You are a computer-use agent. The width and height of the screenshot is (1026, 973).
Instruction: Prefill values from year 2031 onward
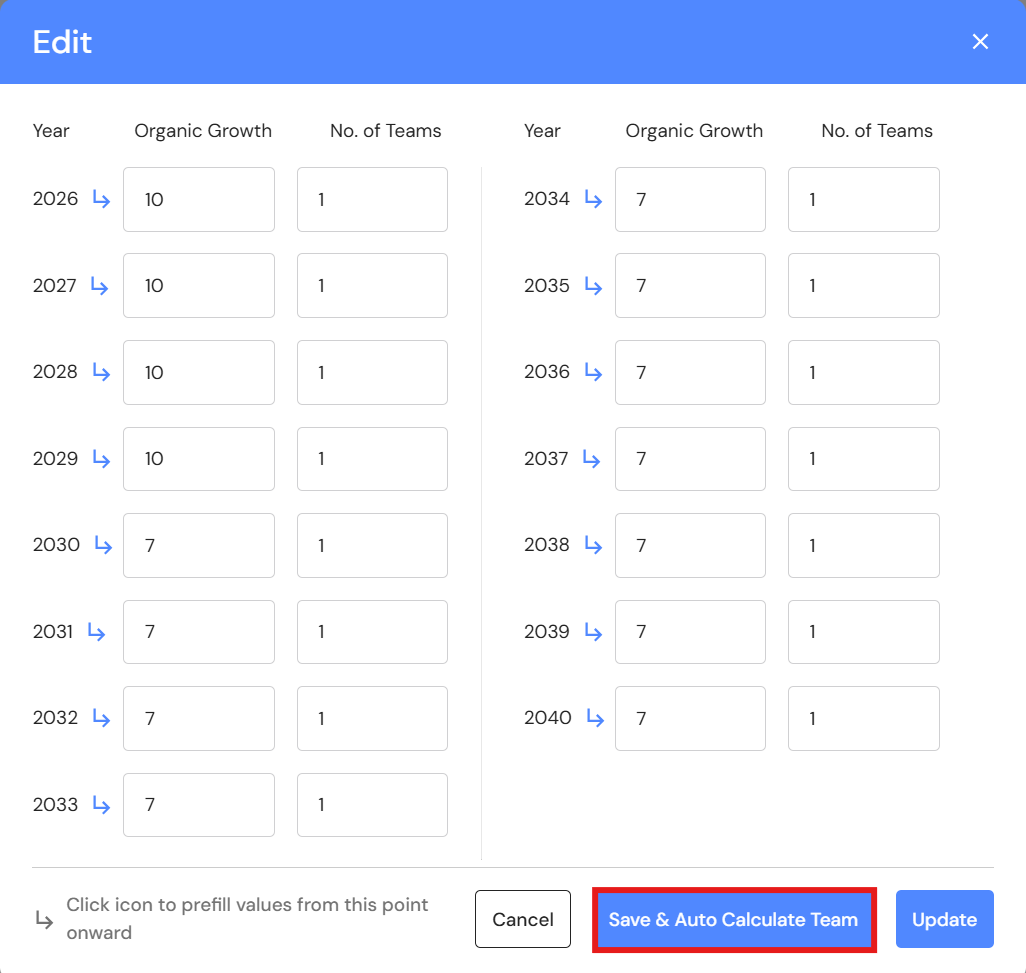point(96,632)
